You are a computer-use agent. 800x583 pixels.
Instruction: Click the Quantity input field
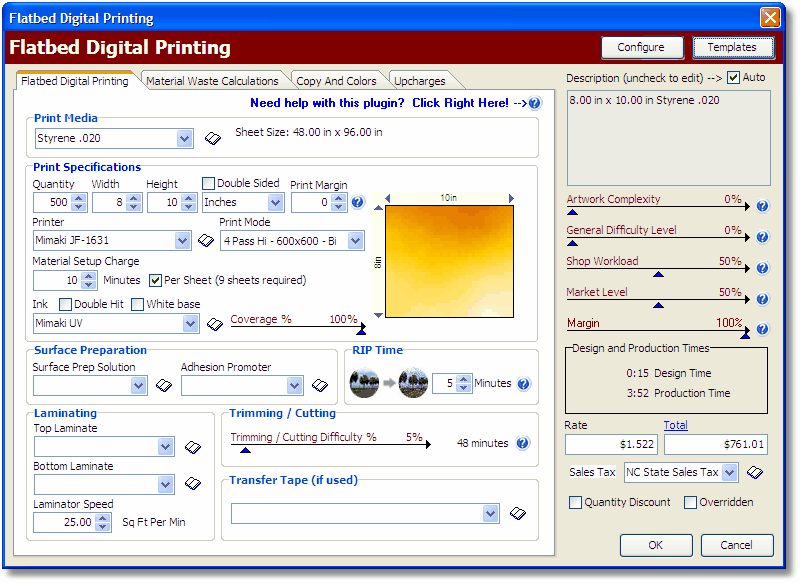click(52, 203)
